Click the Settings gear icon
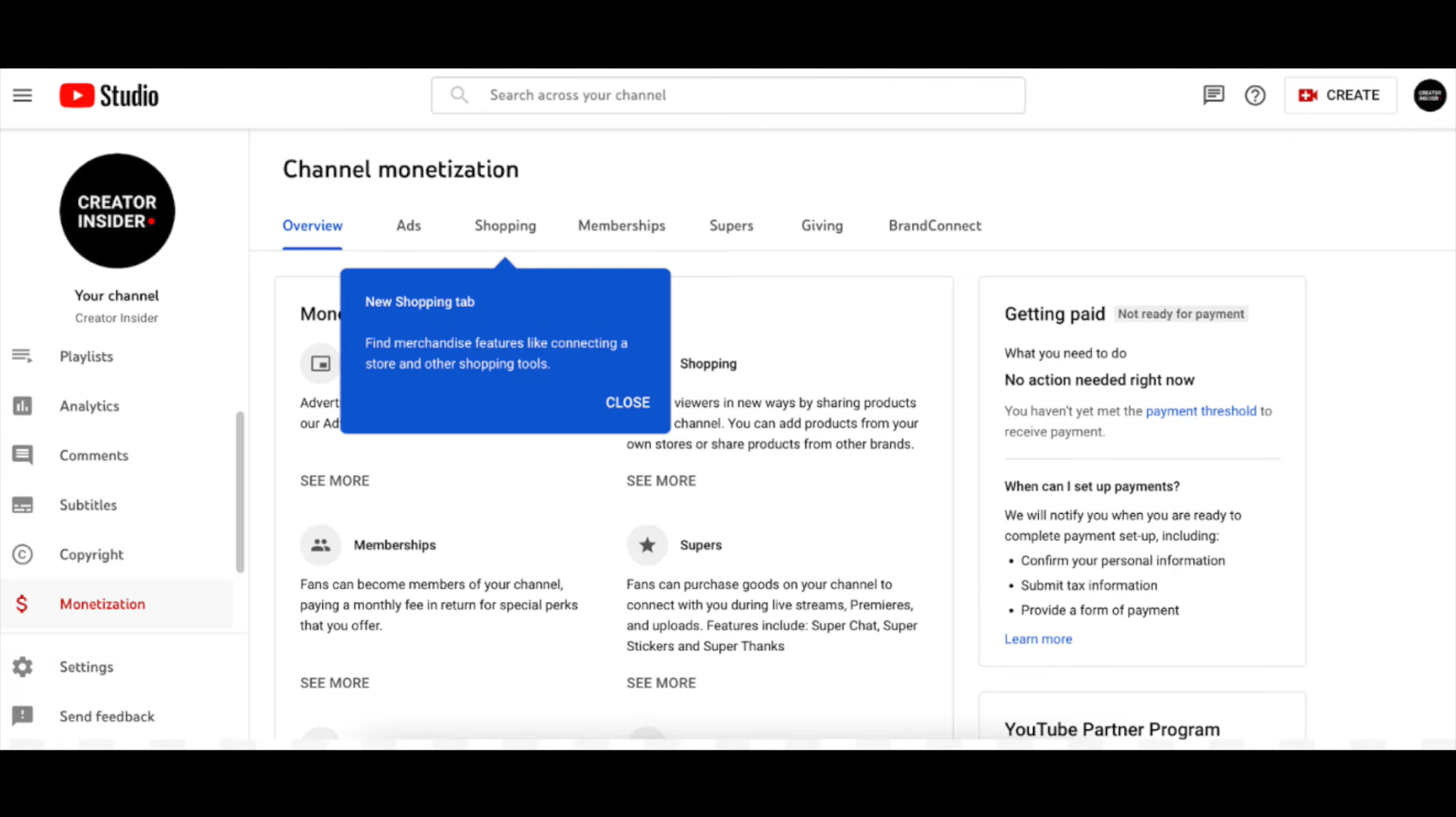 tap(22, 667)
